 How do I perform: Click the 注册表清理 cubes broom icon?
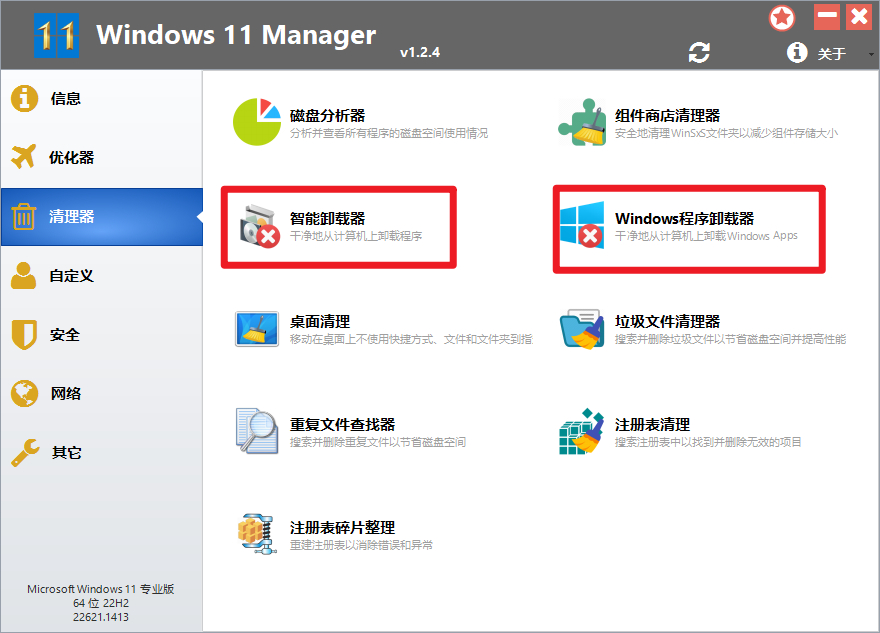[x=581, y=431]
